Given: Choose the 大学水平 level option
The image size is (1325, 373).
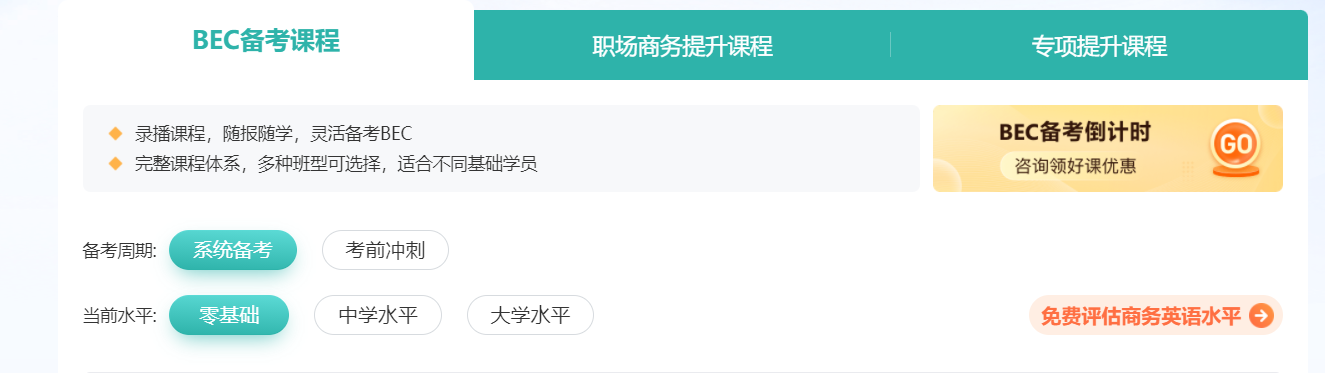Looking at the screenshot, I should click(x=530, y=316).
